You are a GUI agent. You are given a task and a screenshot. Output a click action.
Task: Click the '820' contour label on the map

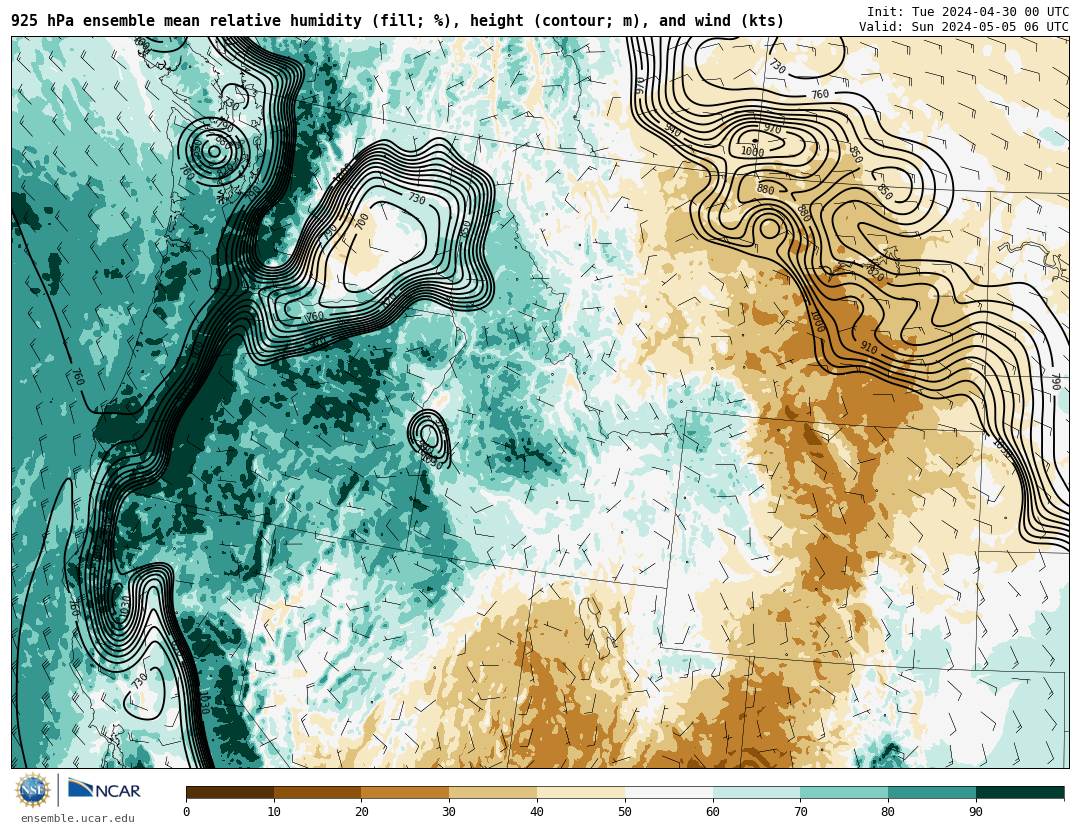tap(874, 274)
